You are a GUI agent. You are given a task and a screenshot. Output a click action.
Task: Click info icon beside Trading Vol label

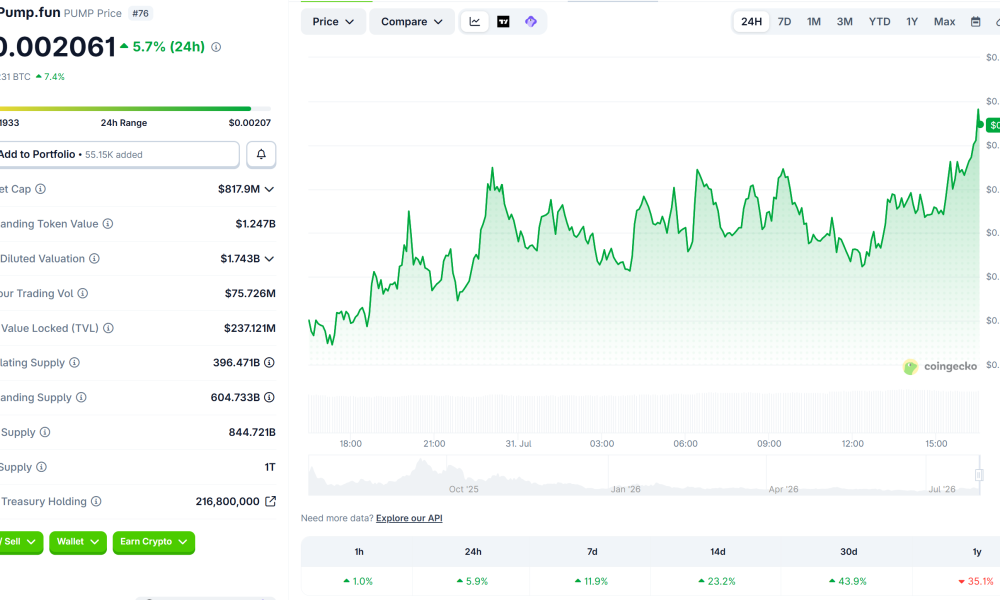83,293
